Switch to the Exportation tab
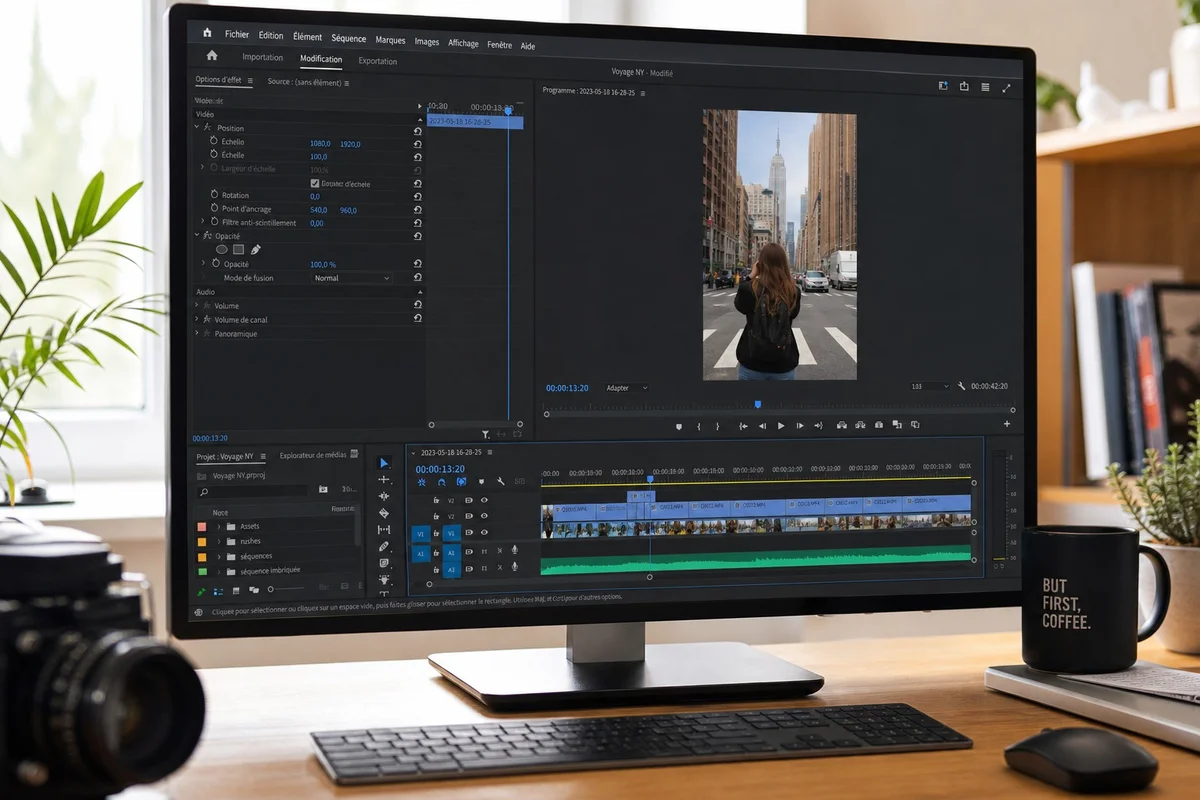 click(378, 61)
